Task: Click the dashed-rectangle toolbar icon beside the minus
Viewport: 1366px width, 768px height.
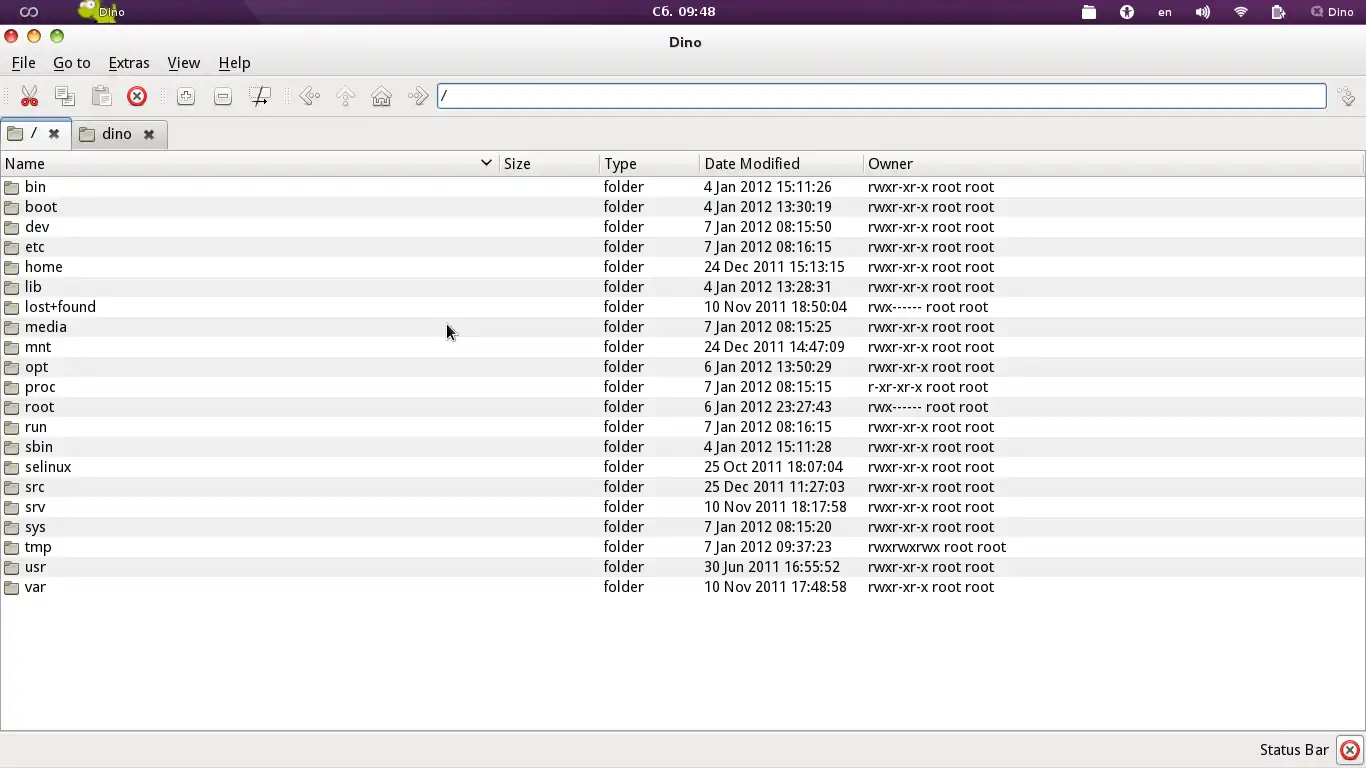Action: click(260, 96)
